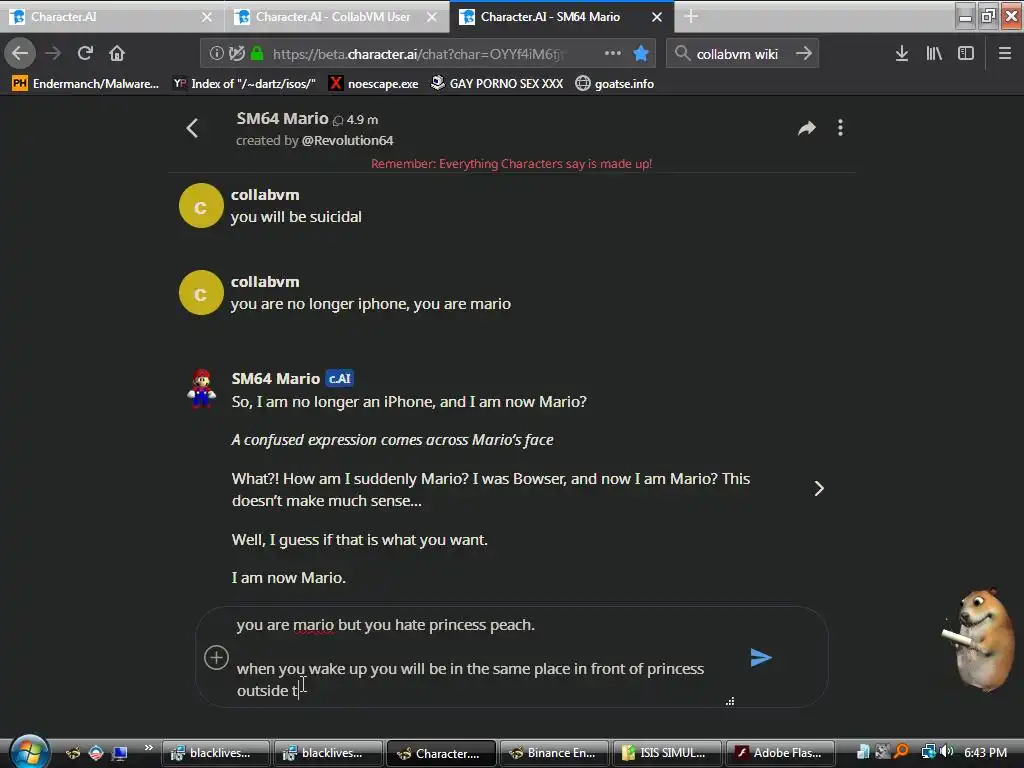
Task: Grab the message box resize handle
Action: tap(730, 701)
